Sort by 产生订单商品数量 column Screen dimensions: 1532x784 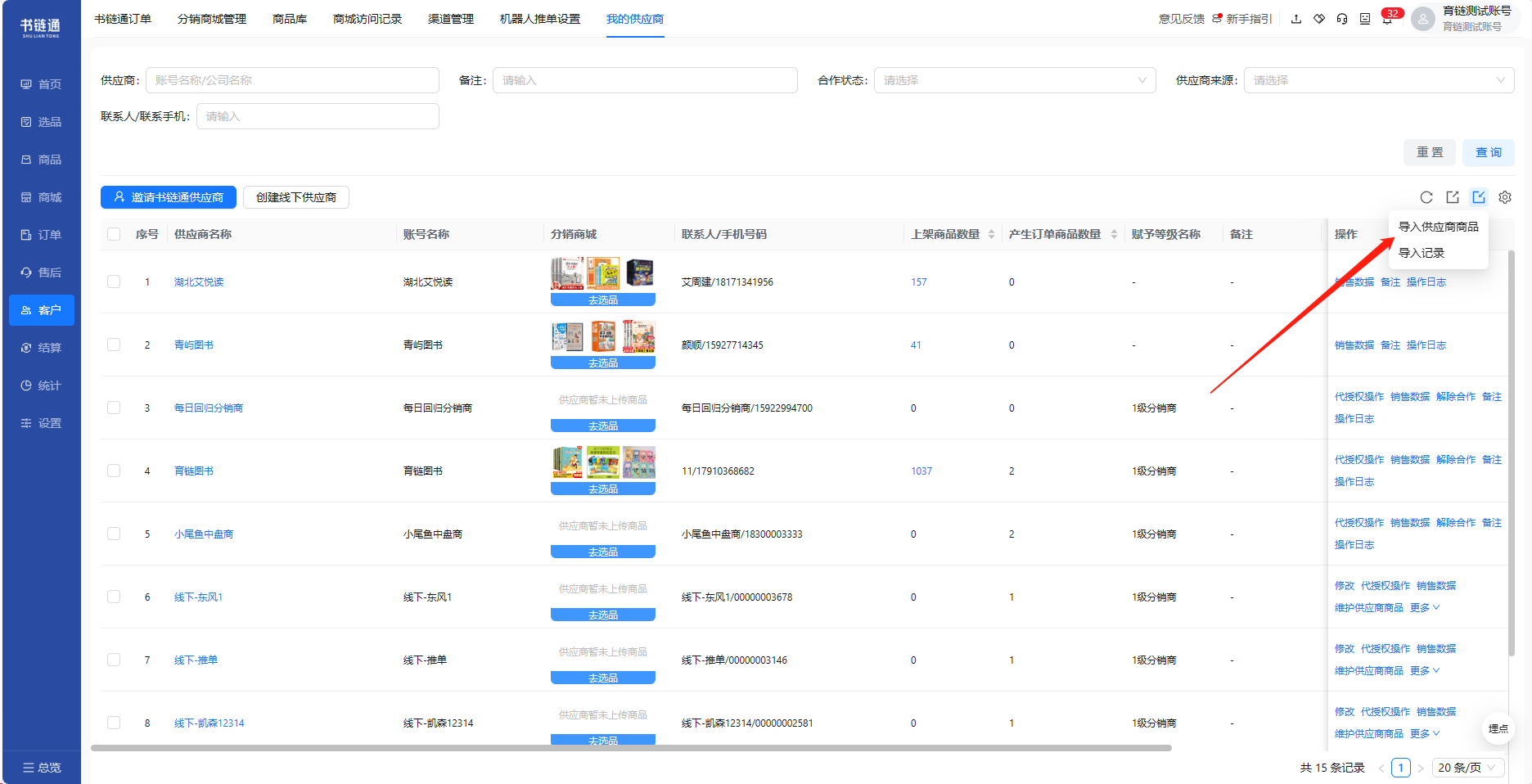pos(1114,234)
